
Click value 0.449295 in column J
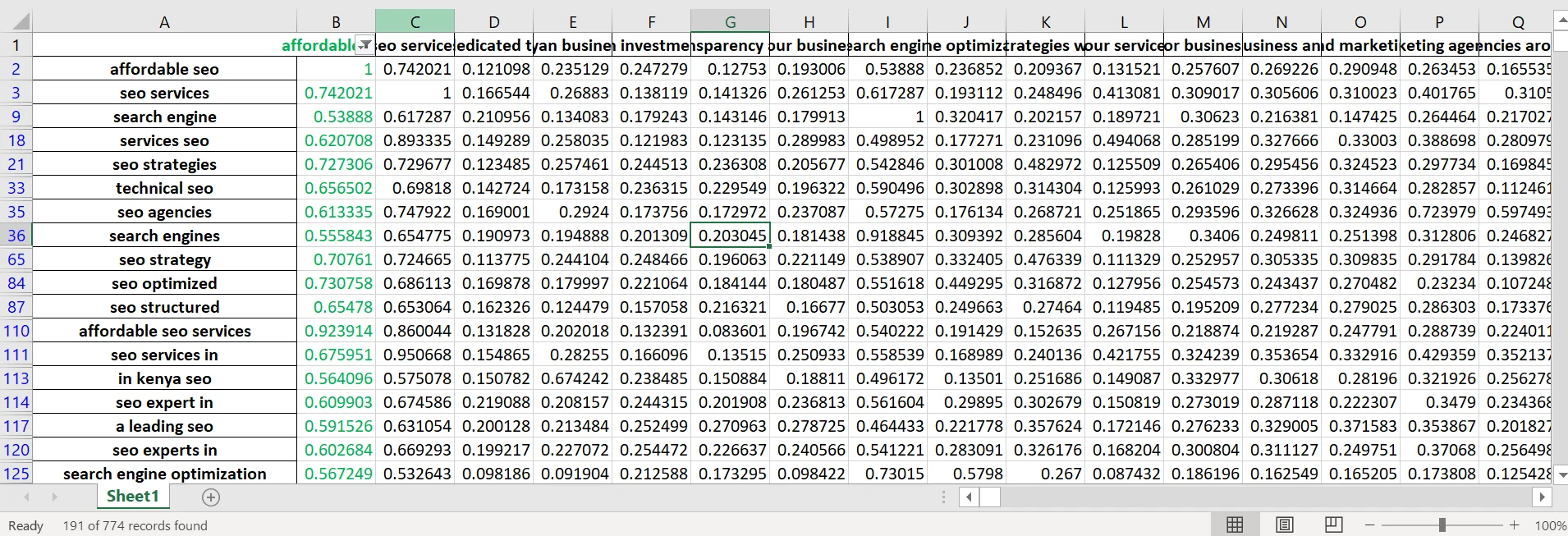tap(966, 283)
